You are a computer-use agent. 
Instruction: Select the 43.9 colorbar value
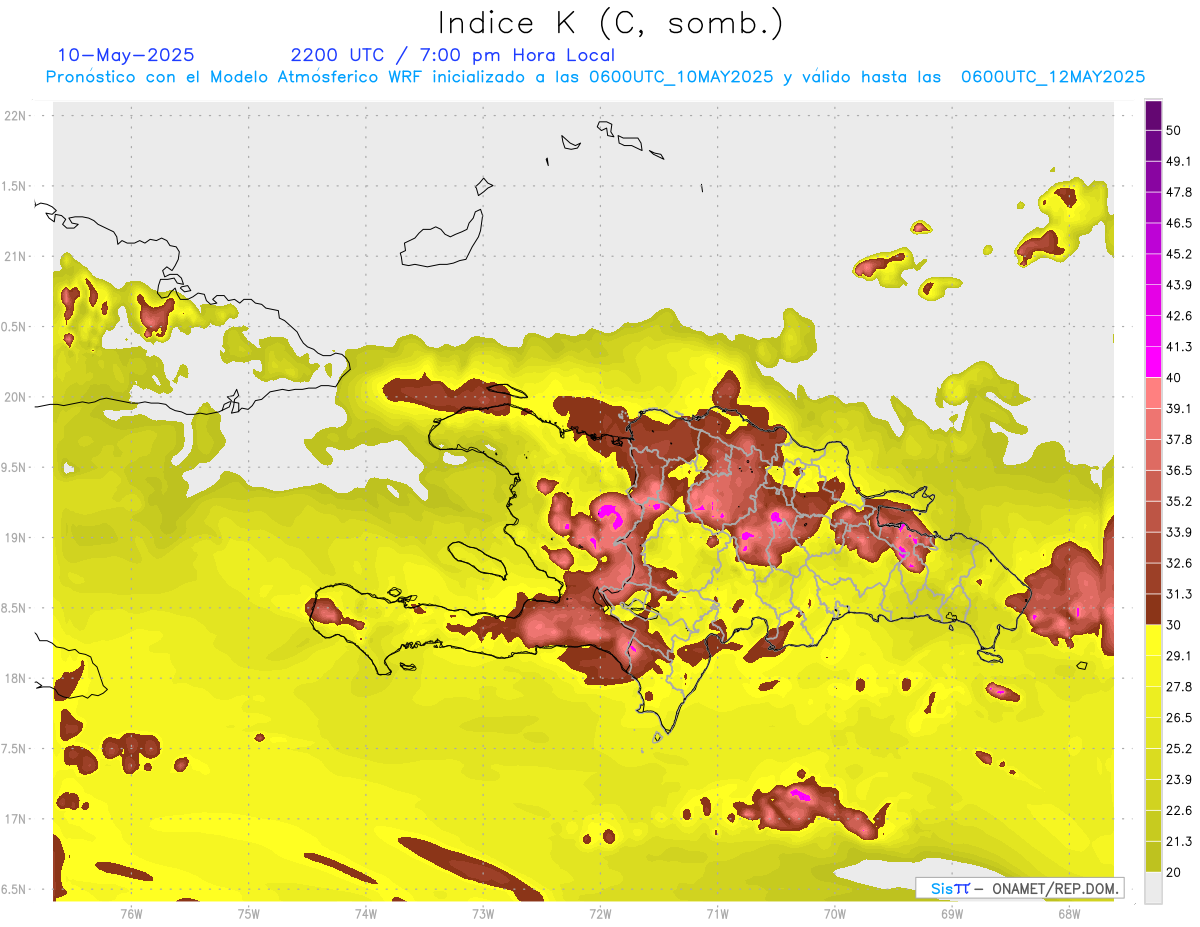point(1179,285)
